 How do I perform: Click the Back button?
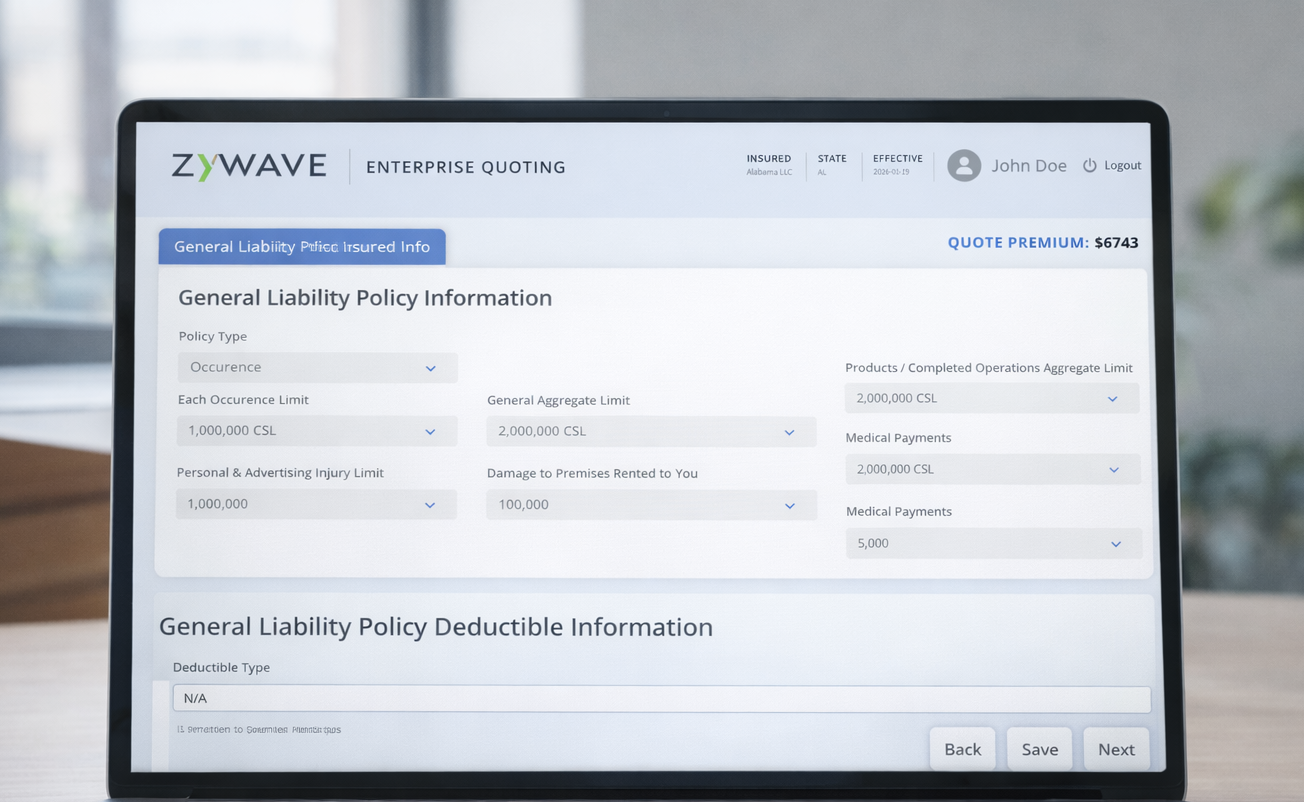tap(962, 749)
